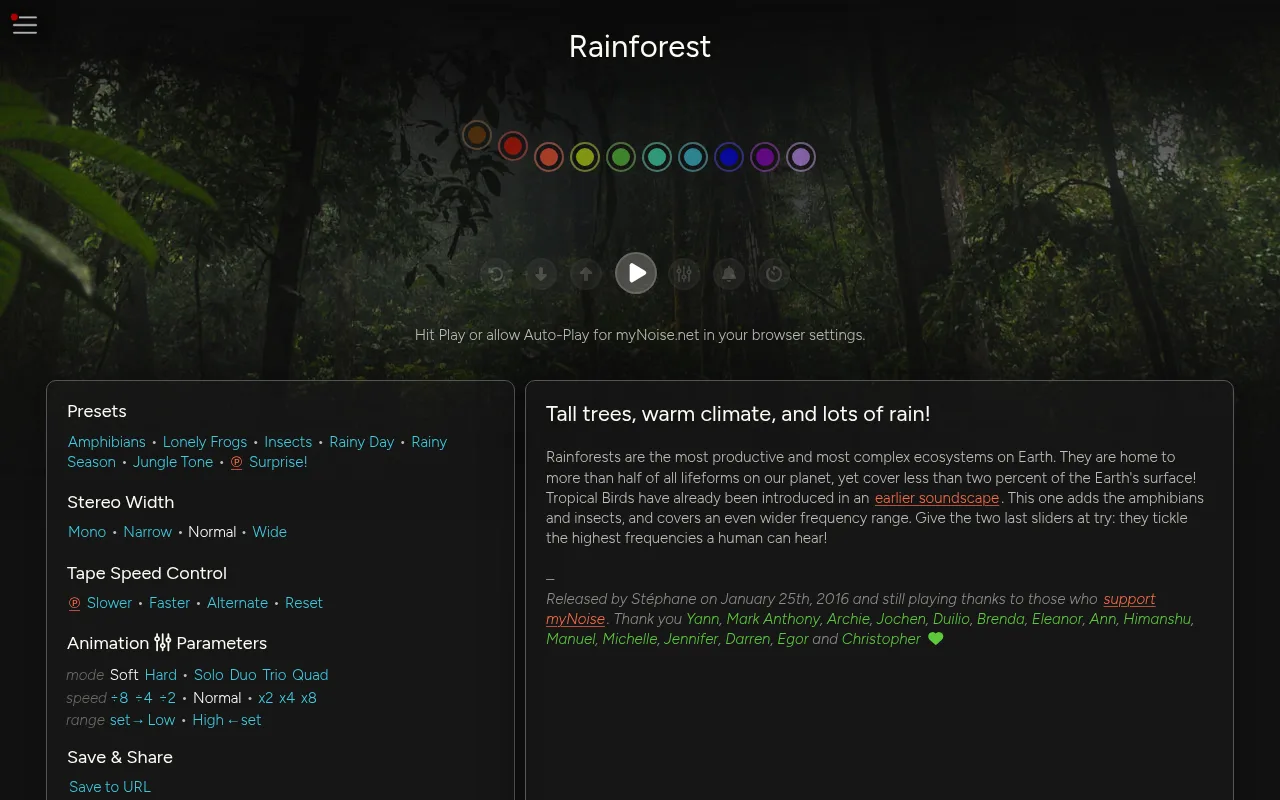
Task: Click the meditation bell icon
Action: 729,274
